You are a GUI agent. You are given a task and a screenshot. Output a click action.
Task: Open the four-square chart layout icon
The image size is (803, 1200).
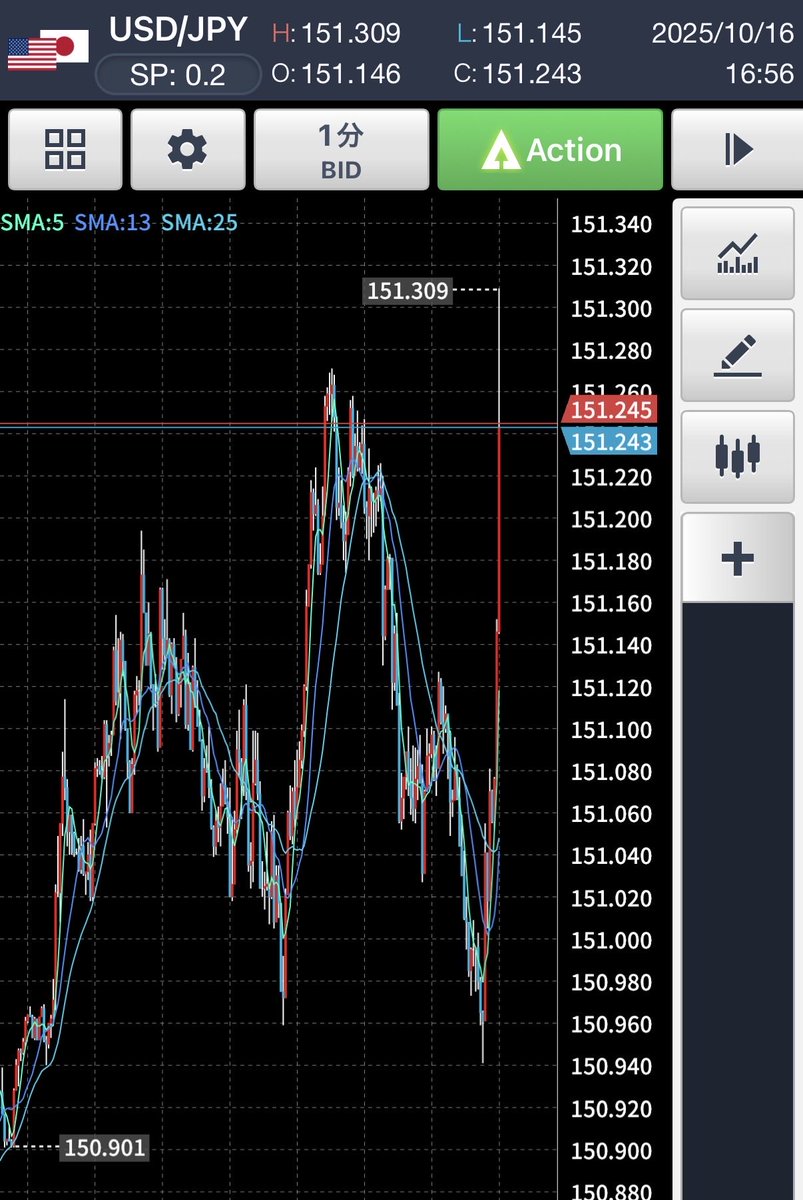click(x=65, y=150)
